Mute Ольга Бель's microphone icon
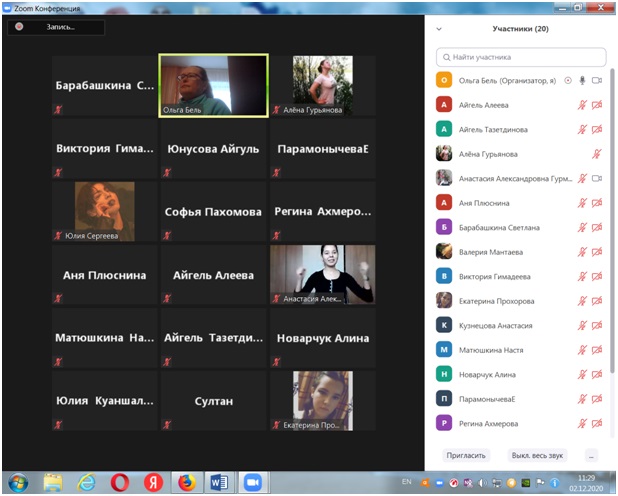 (x=582, y=80)
